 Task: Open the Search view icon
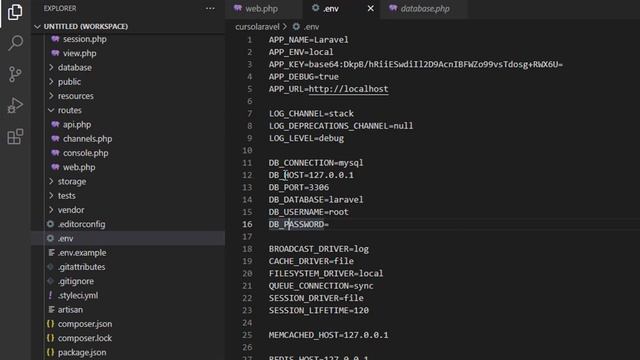15,42
